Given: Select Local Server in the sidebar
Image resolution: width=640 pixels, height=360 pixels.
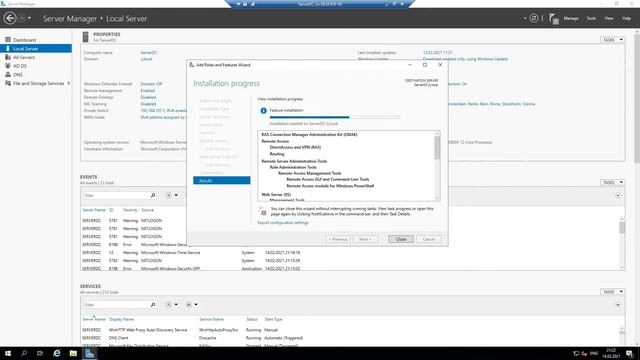Looking at the screenshot, I should [36, 49].
